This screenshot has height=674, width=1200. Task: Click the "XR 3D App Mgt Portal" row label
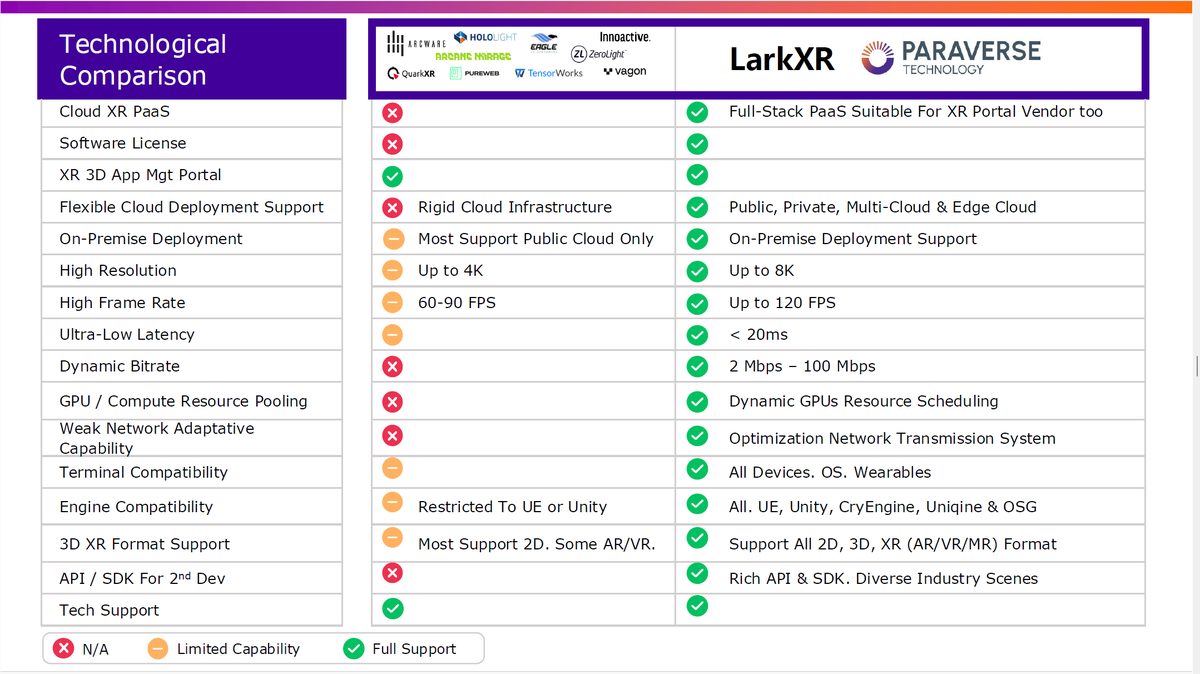[141, 175]
